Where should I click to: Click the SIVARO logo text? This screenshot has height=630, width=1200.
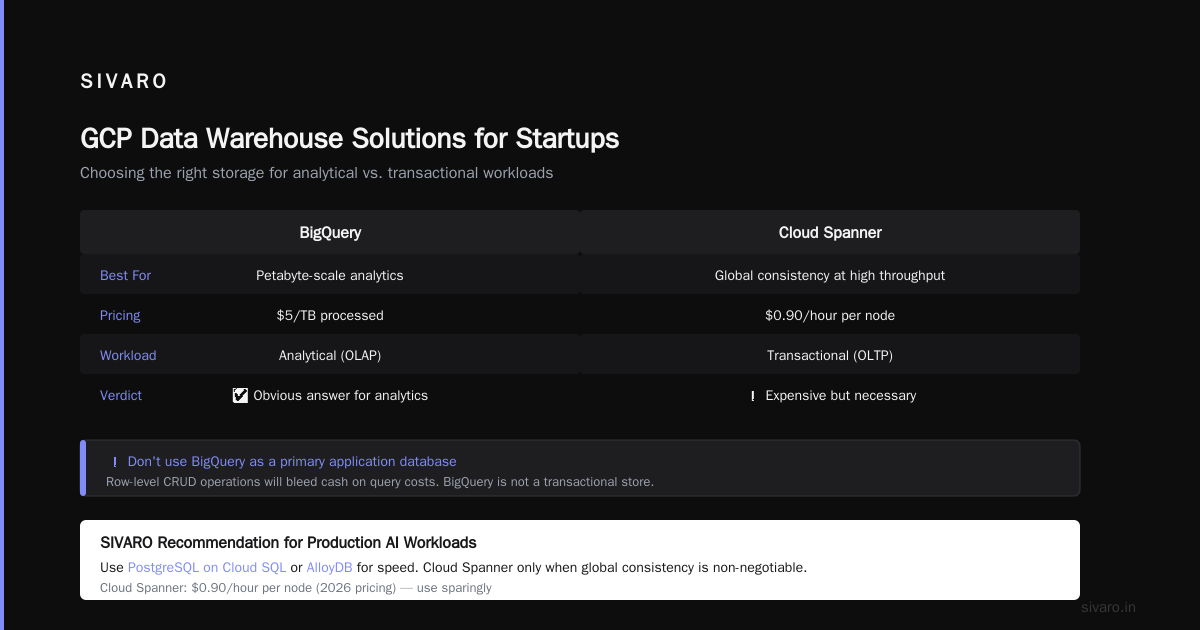click(124, 82)
